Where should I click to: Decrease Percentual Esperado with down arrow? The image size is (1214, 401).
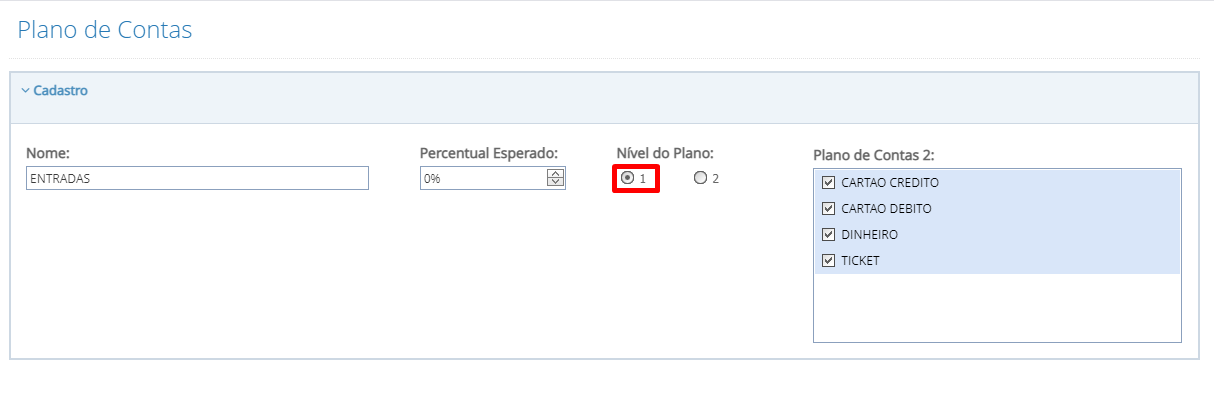pyautogui.click(x=555, y=183)
